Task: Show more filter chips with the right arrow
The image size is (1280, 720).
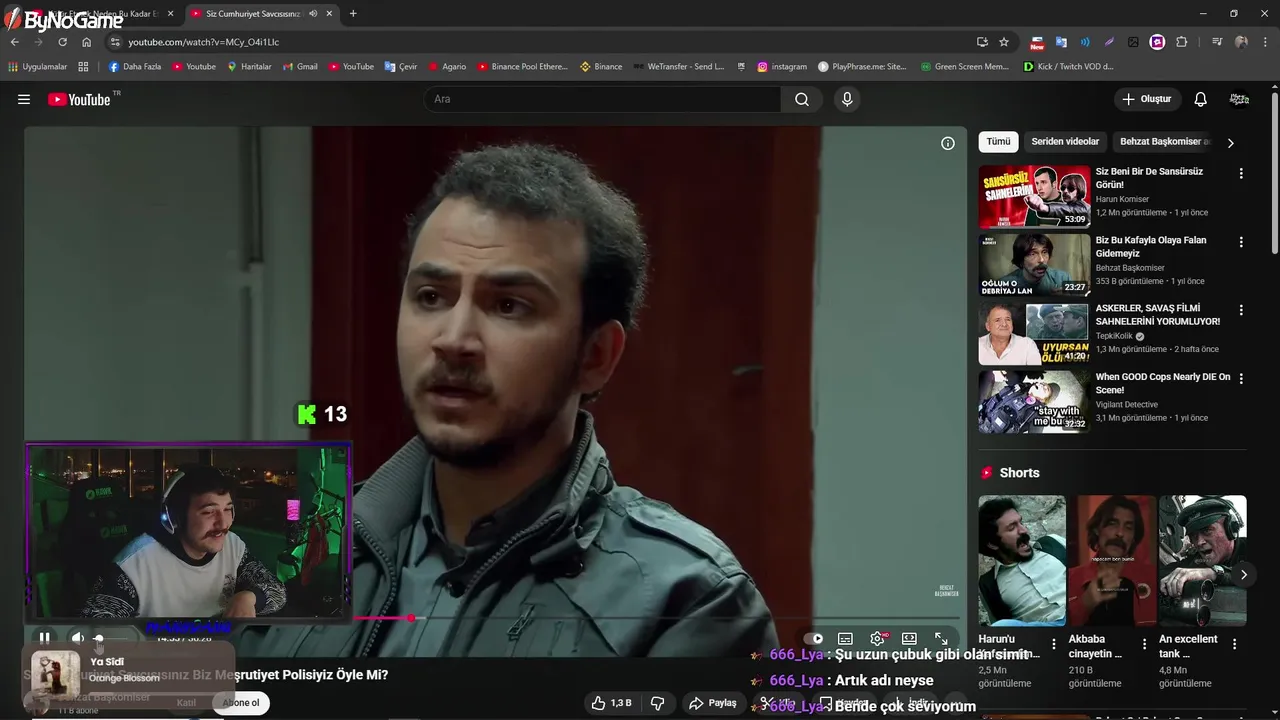Action: point(1230,143)
